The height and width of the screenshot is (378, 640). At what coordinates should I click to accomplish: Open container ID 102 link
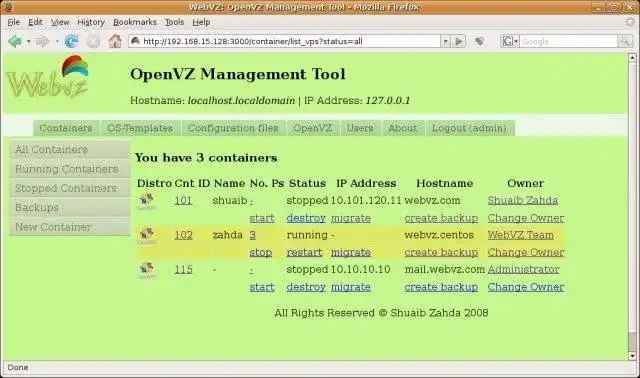[184, 235]
